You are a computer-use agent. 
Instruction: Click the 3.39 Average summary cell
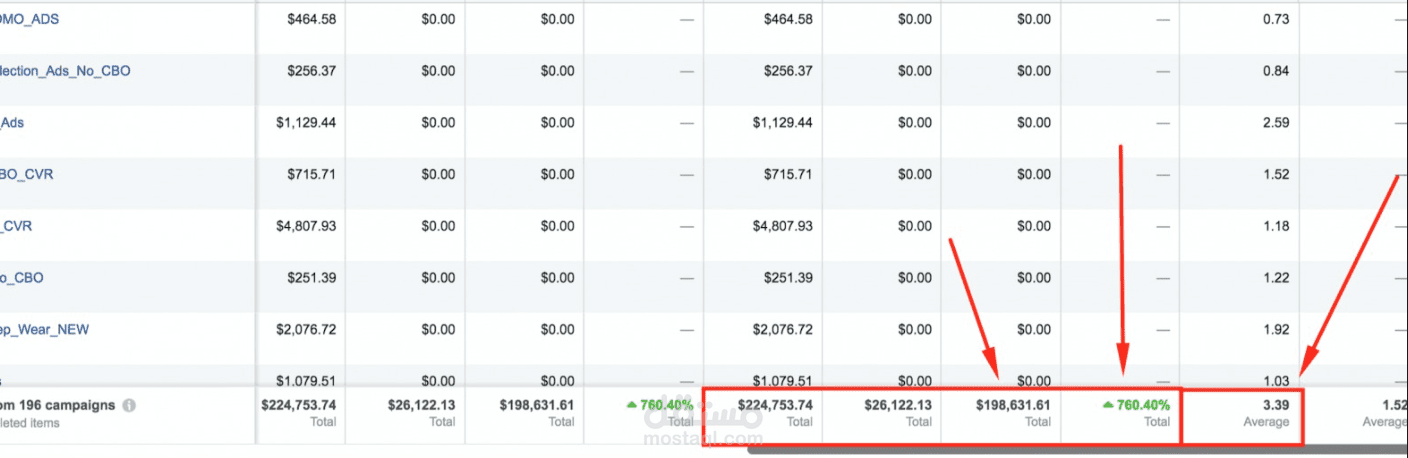click(x=1275, y=405)
